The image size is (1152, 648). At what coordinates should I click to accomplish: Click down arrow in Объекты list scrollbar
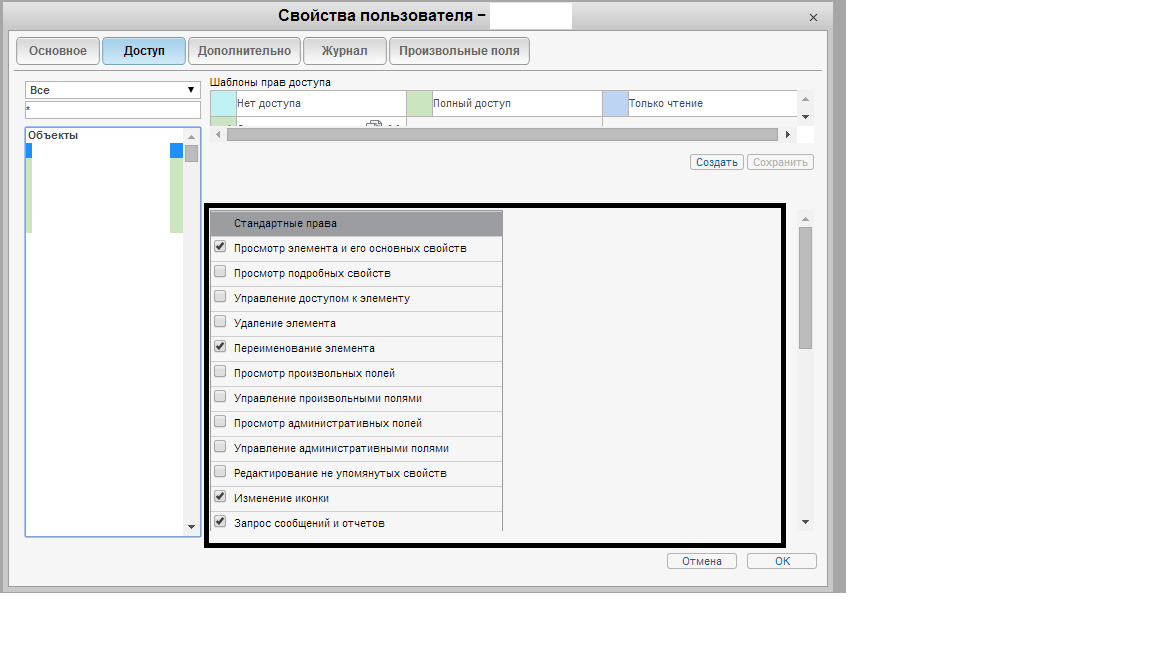tap(191, 526)
